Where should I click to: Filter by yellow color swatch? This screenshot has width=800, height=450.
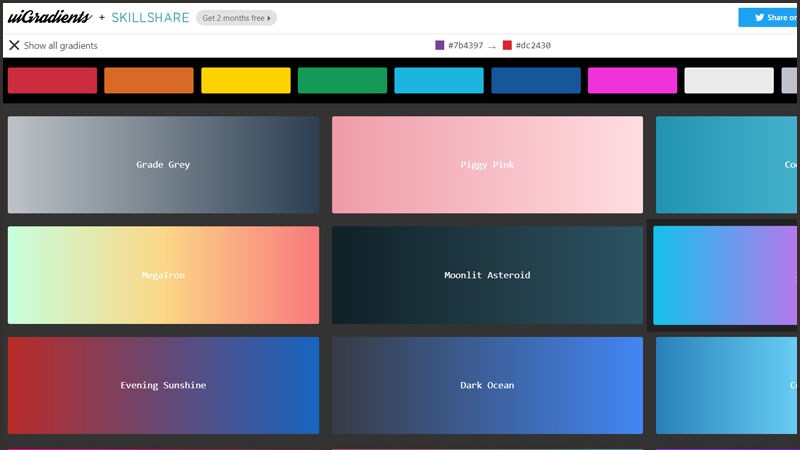[246, 81]
